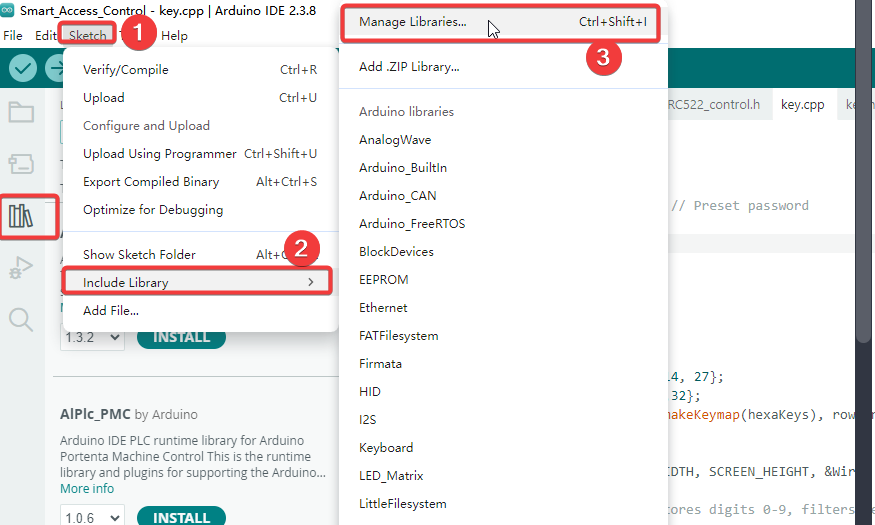Open the Boards Manager sidebar icon
875x525 pixels.
tap(21, 164)
